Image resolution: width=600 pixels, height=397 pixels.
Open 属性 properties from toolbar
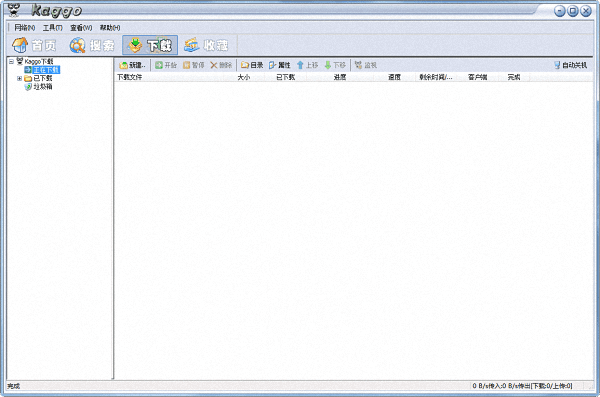280,65
